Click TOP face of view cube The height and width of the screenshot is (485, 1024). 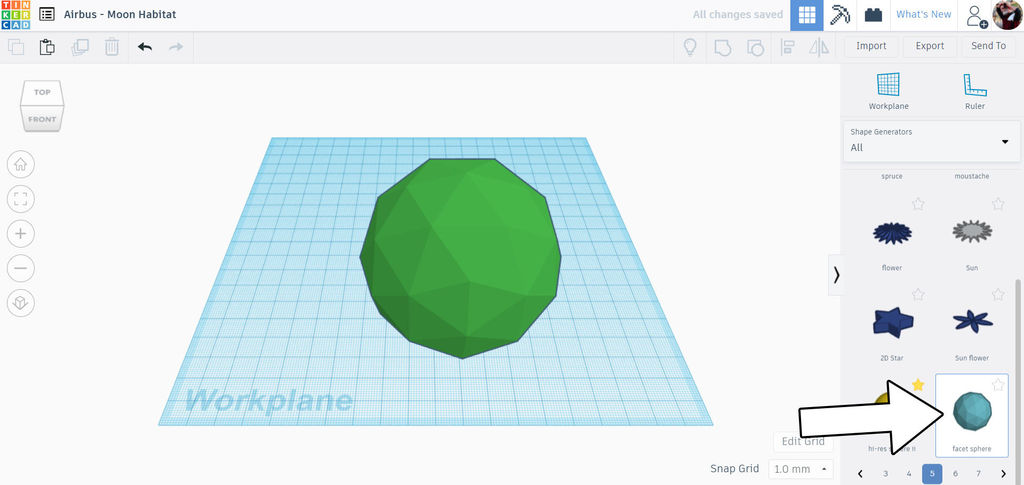42,93
